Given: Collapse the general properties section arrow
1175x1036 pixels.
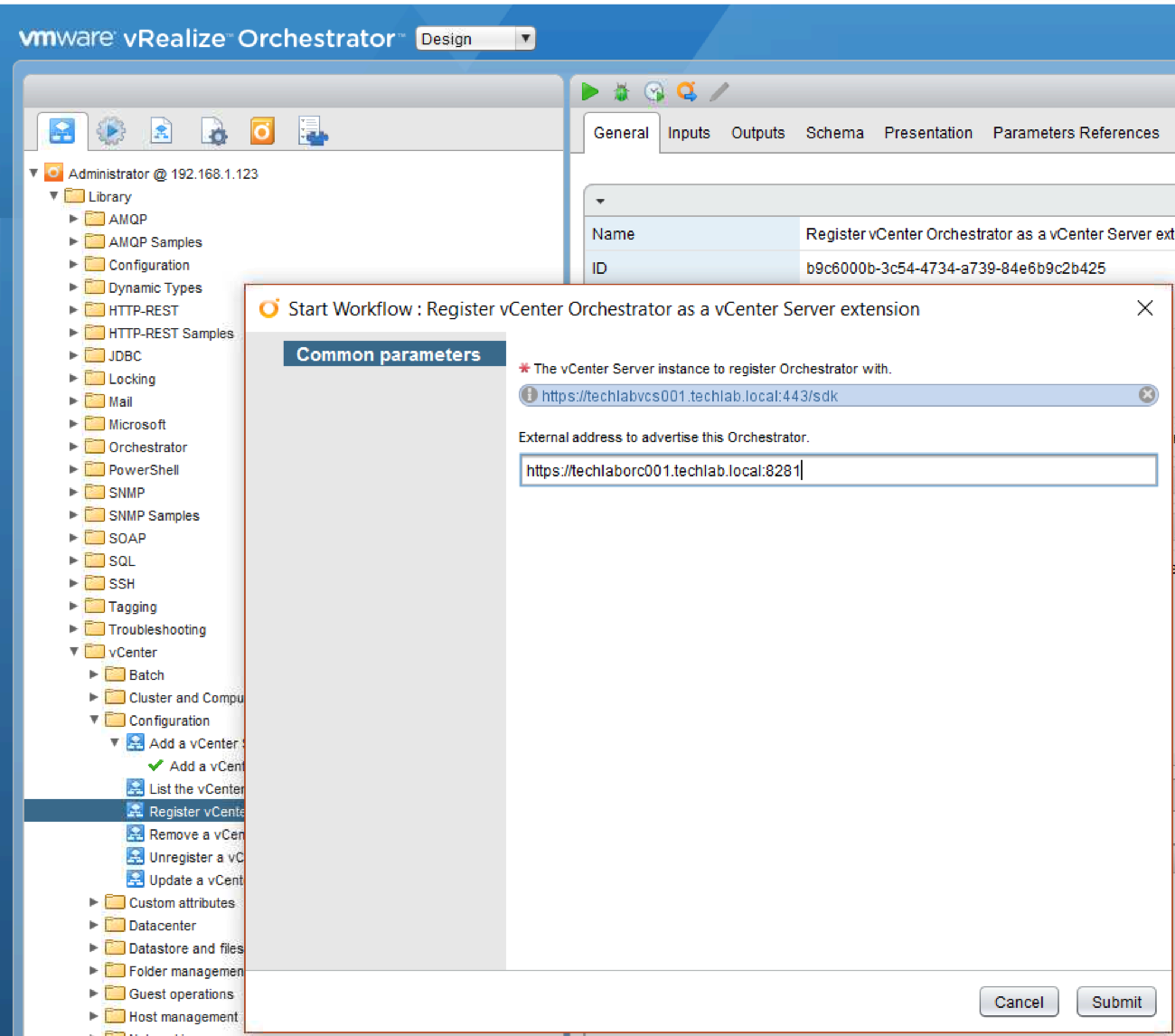Looking at the screenshot, I should 600,201.
